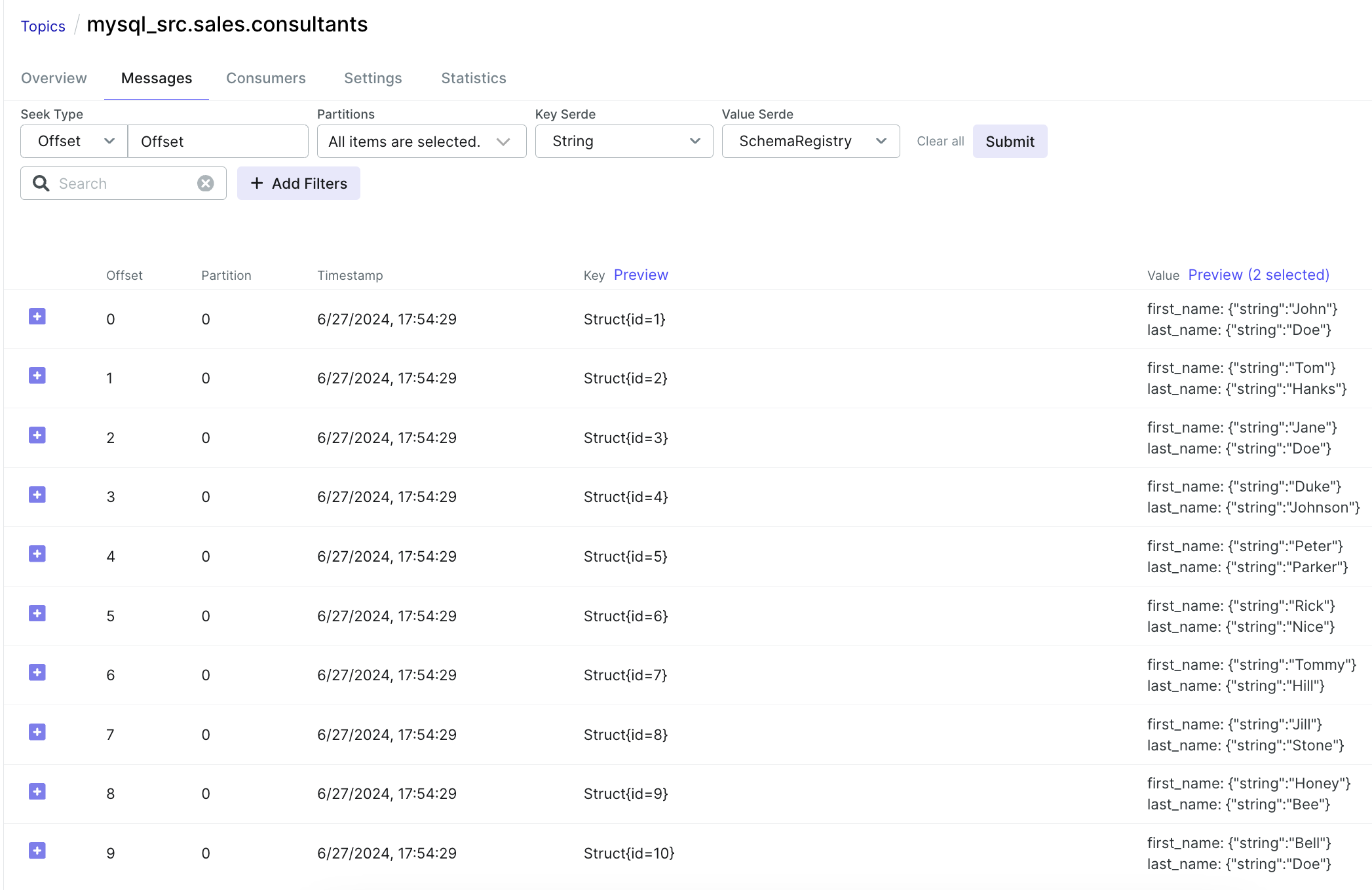Switch to the Statistics tab
Image resolution: width=1372 pixels, height=890 pixels.
point(473,78)
